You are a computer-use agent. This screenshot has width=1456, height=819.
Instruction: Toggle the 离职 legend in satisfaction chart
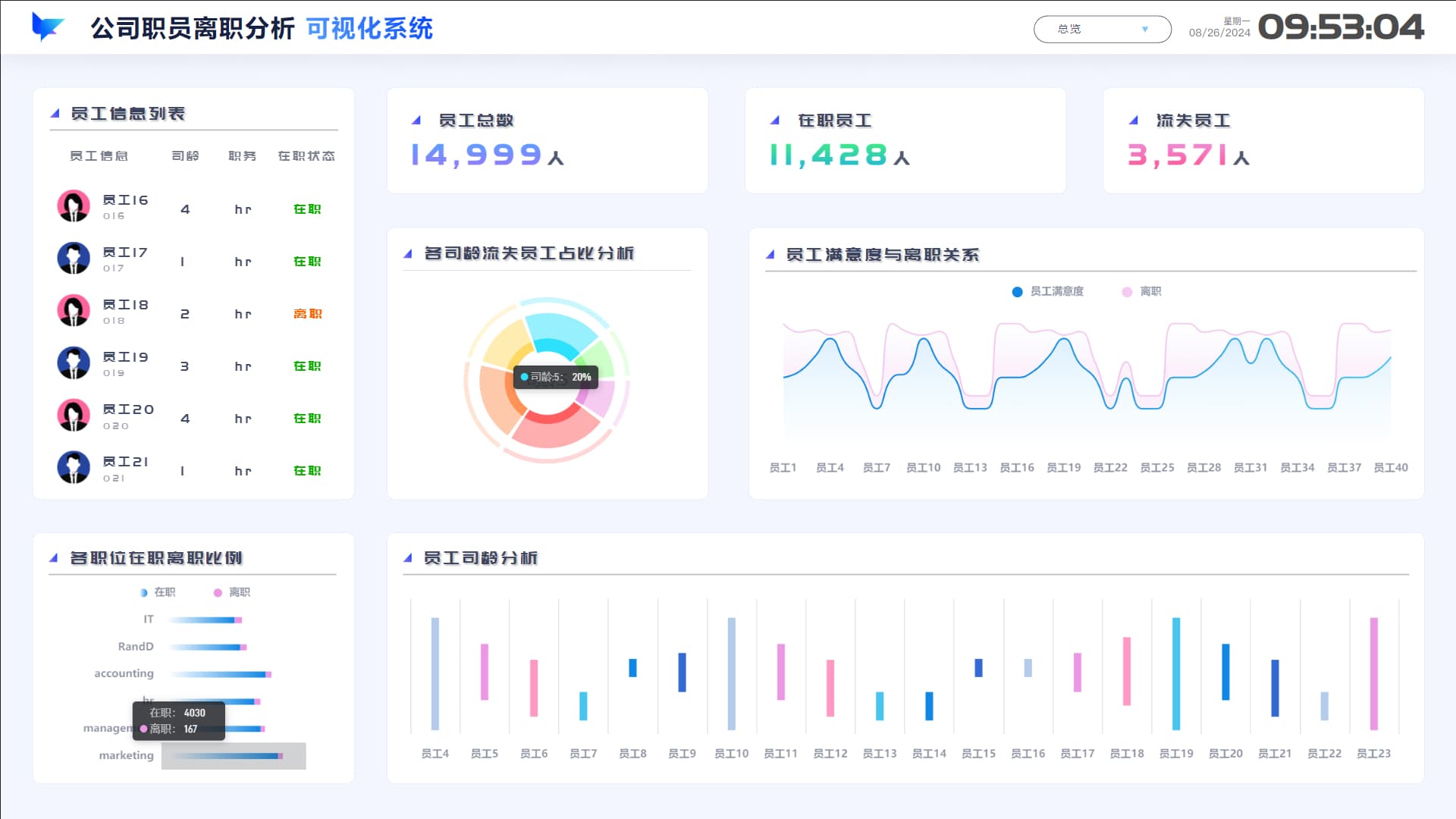(1141, 291)
